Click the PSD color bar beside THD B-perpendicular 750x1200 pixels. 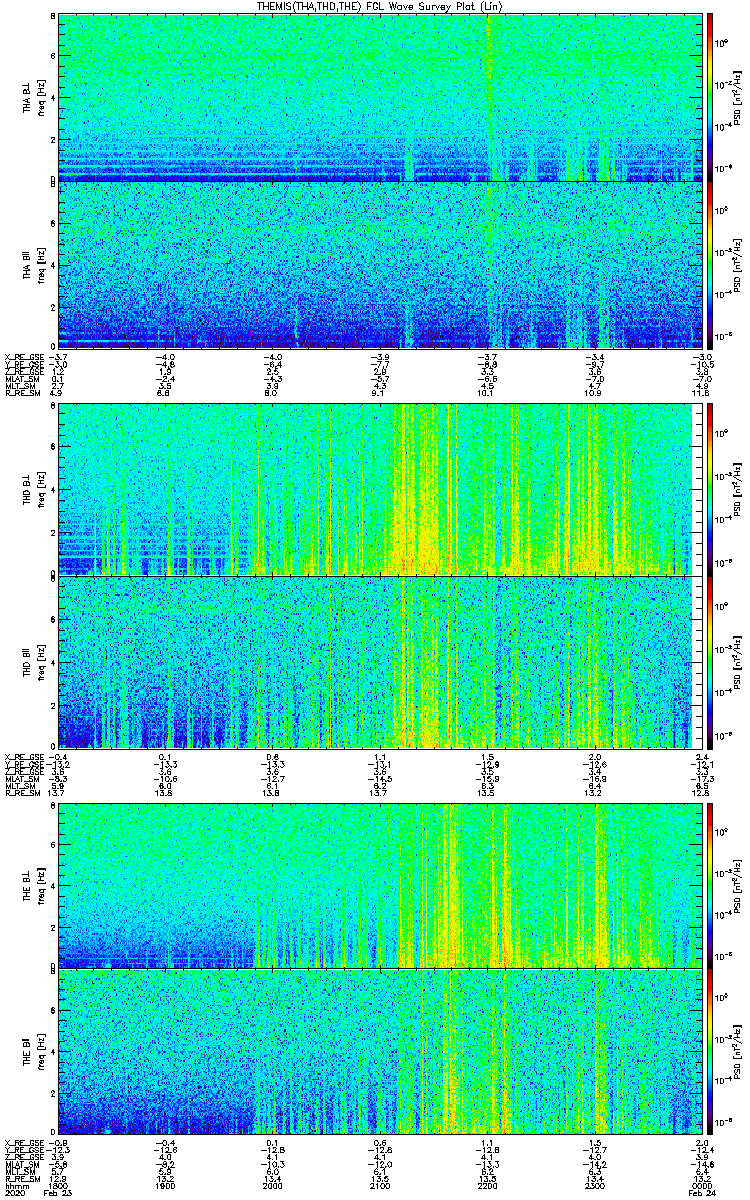pos(710,489)
